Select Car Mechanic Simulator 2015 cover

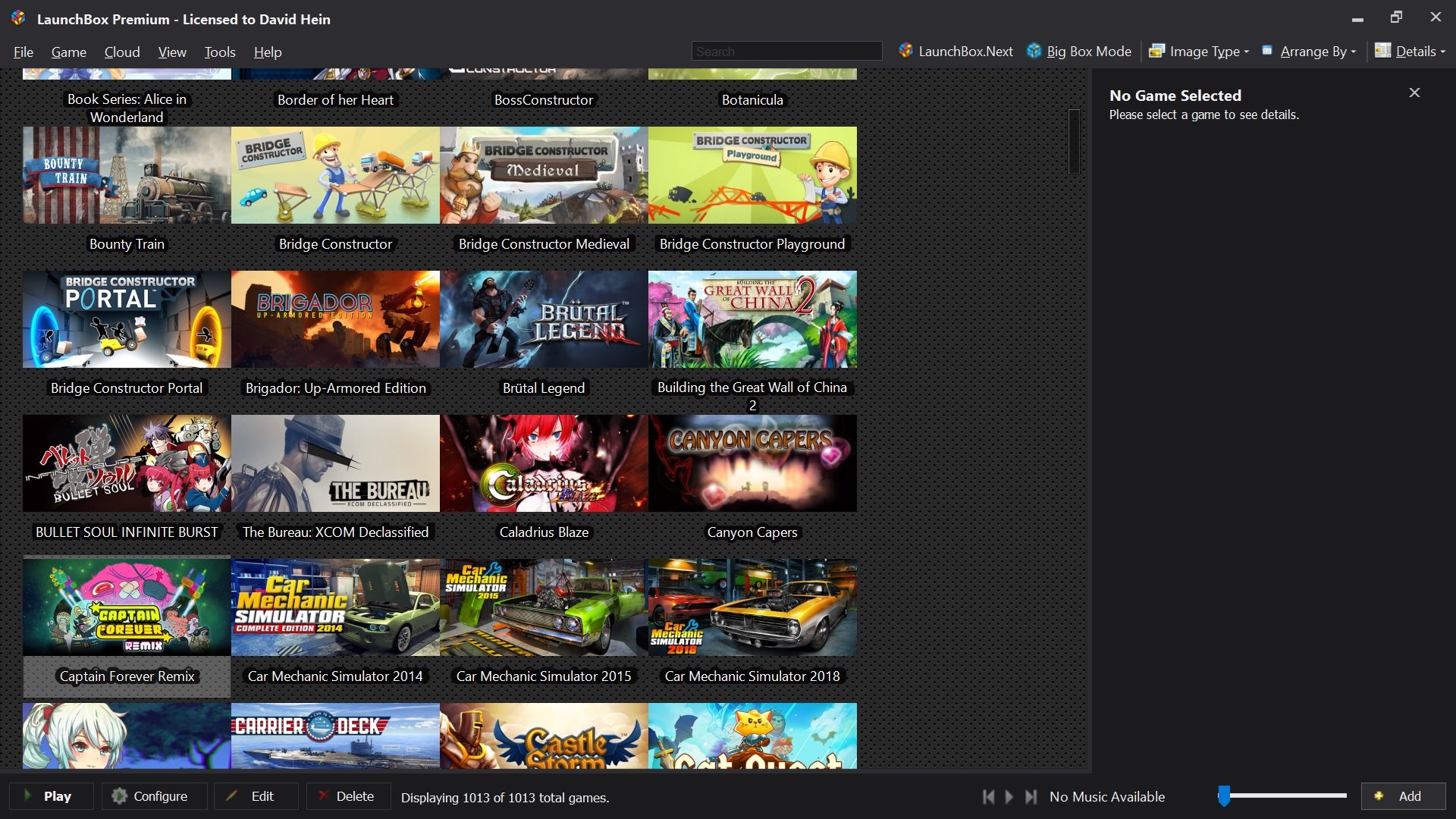544,607
